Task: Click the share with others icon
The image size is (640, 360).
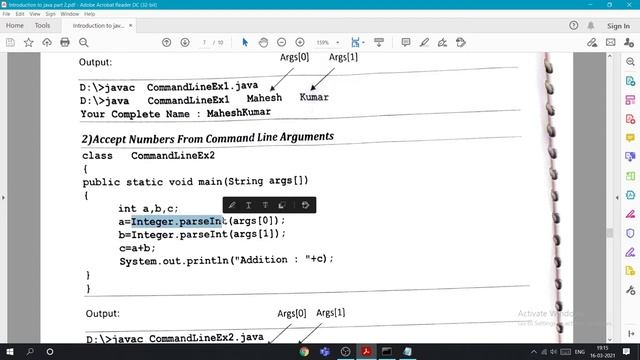Action: tap(629, 42)
